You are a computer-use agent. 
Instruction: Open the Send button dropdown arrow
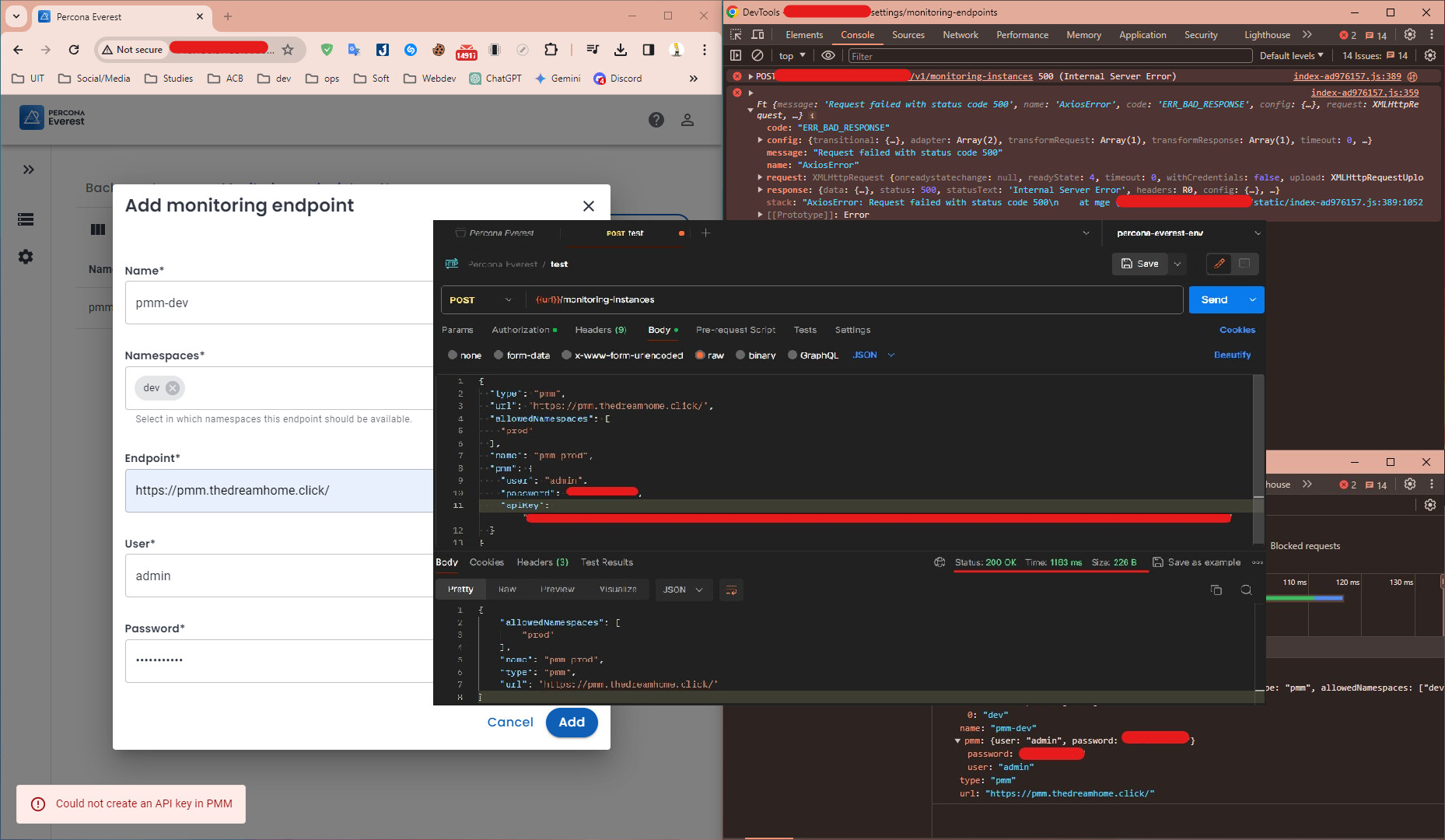tap(1252, 300)
